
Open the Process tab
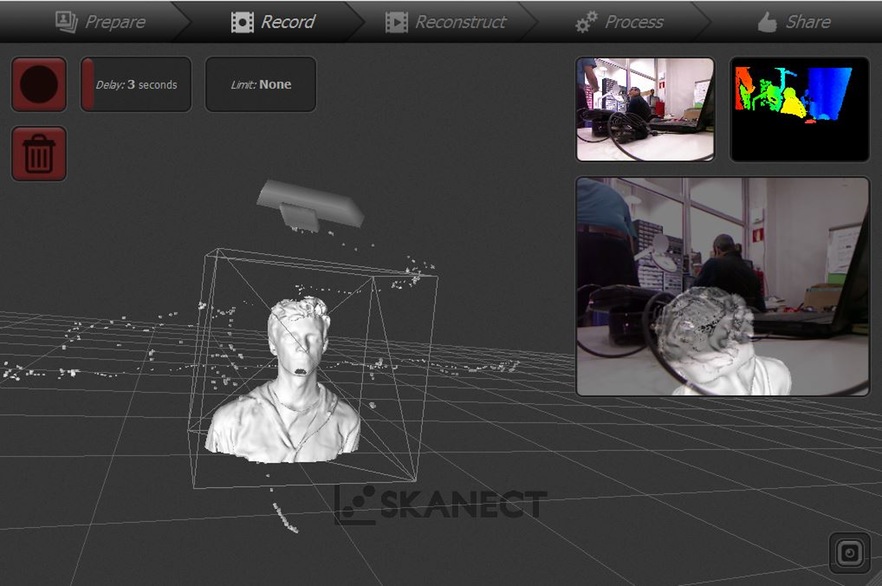pyautogui.click(x=619, y=22)
